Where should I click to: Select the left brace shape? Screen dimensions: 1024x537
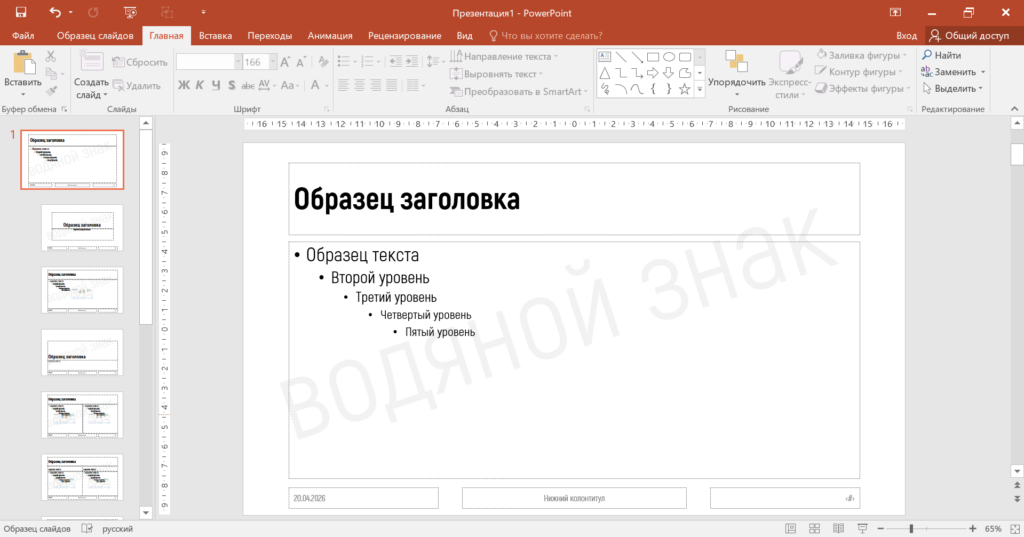click(652, 90)
